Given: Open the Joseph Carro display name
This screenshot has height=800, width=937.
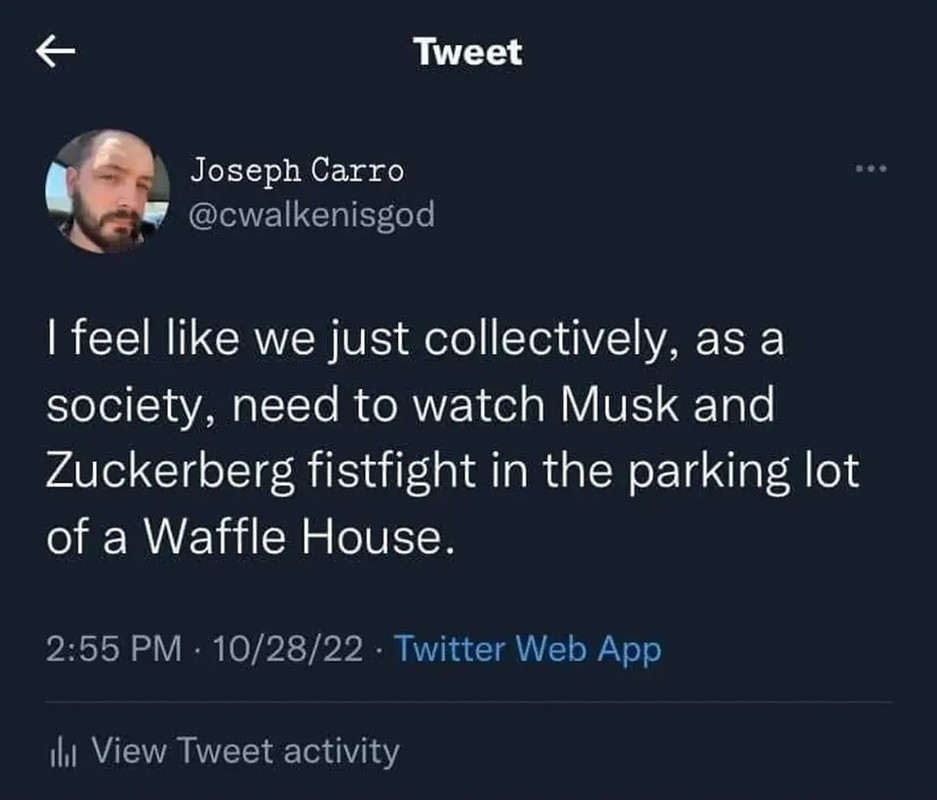Looking at the screenshot, I should 297,171.
